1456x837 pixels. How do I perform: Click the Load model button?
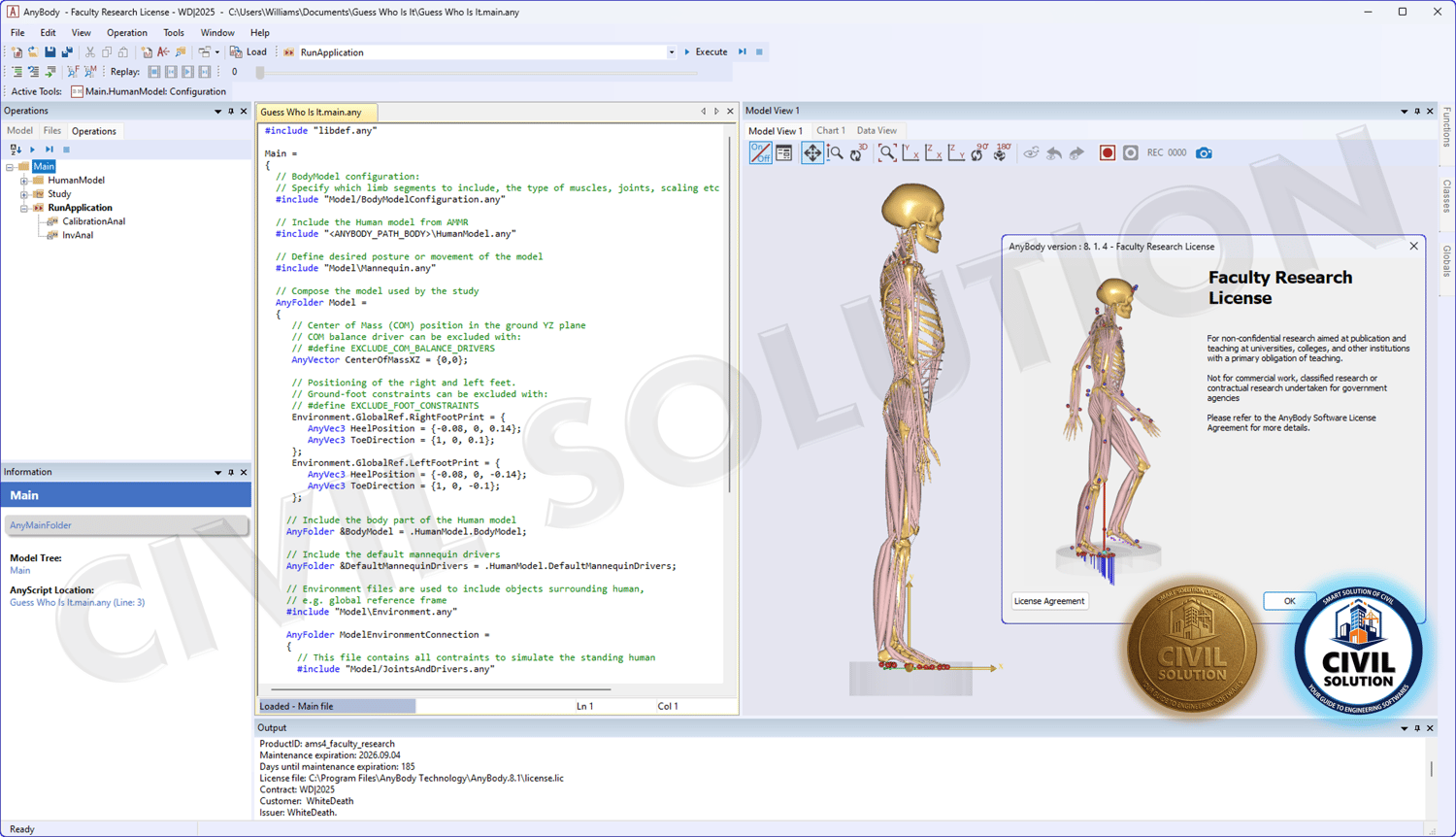point(248,52)
